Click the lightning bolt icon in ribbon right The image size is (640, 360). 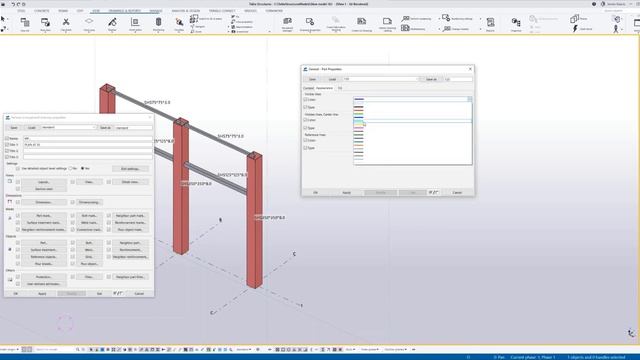(575, 29)
